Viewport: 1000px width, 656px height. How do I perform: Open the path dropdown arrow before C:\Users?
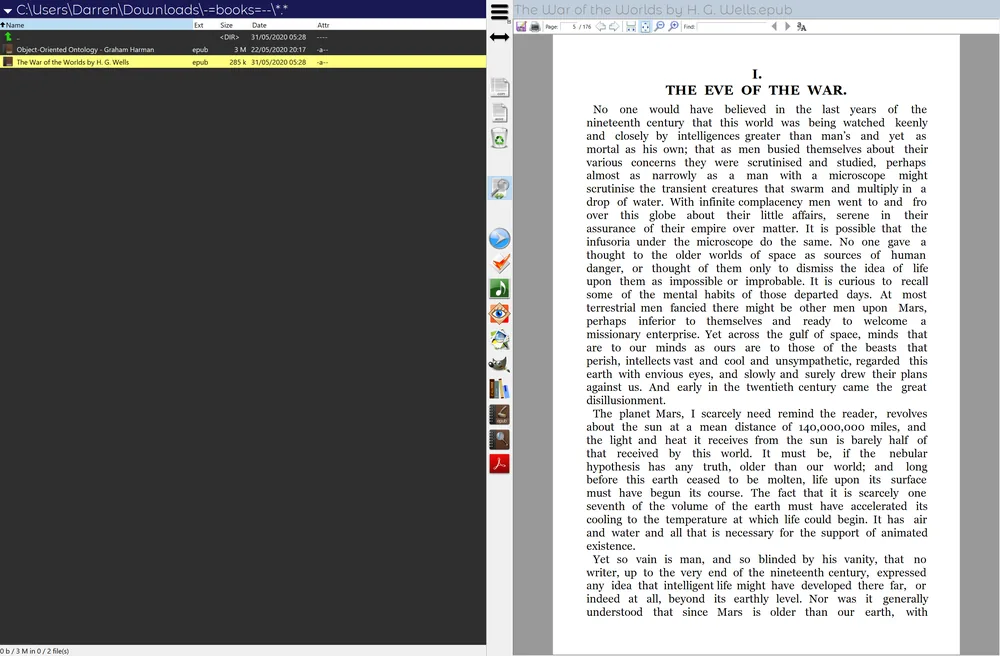(x=8, y=10)
